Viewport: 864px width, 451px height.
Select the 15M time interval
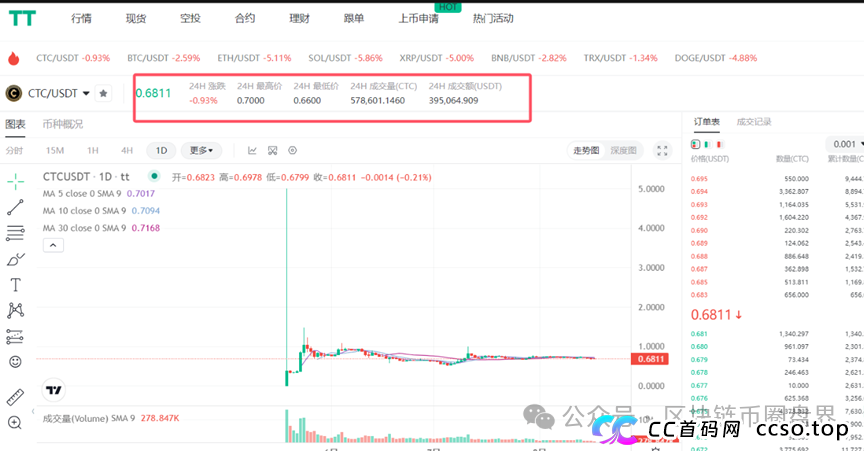pyautogui.click(x=55, y=151)
